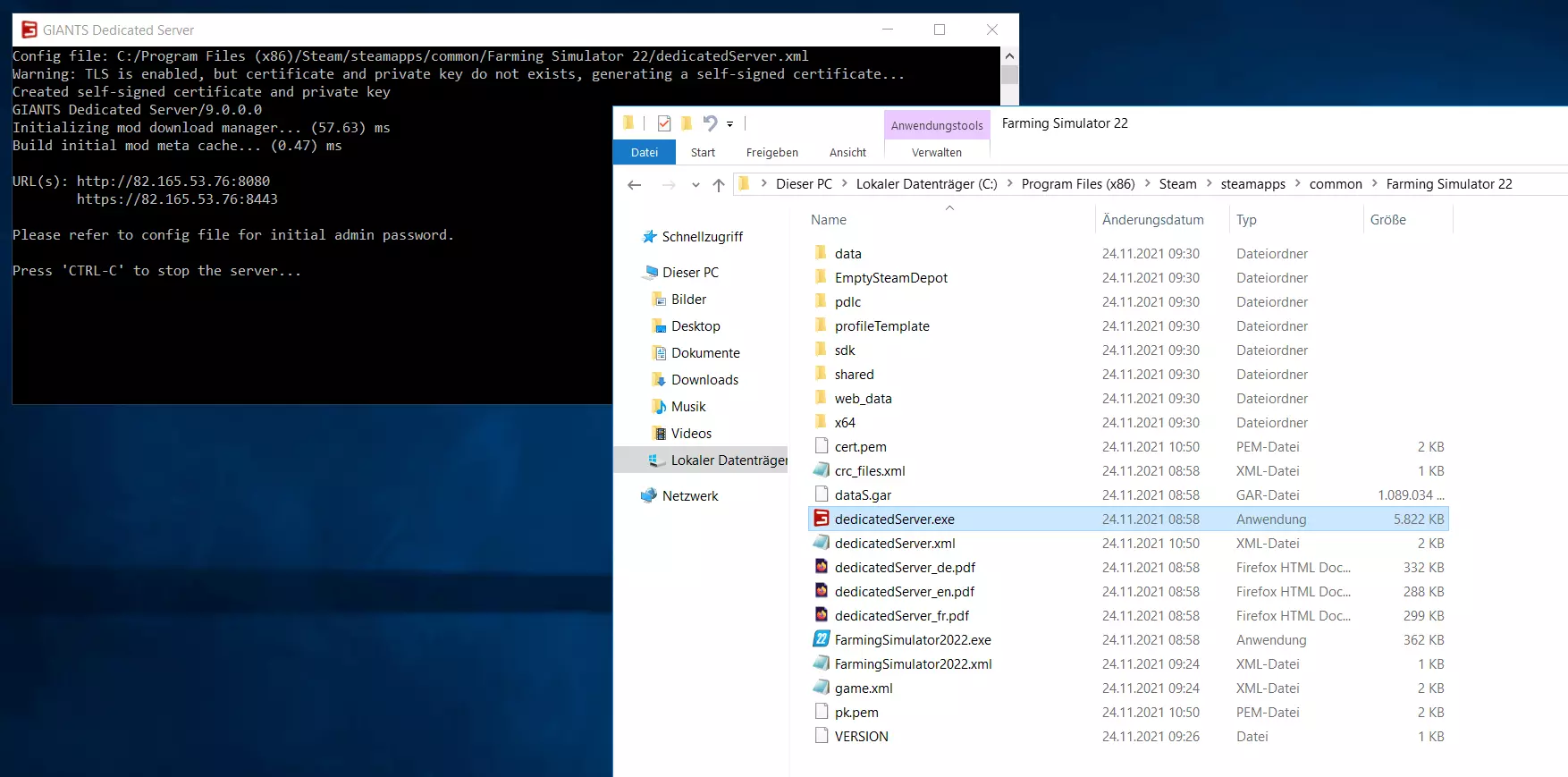Image resolution: width=1568 pixels, height=777 pixels.
Task: Select Desktop in navigation pane
Action: [695, 326]
